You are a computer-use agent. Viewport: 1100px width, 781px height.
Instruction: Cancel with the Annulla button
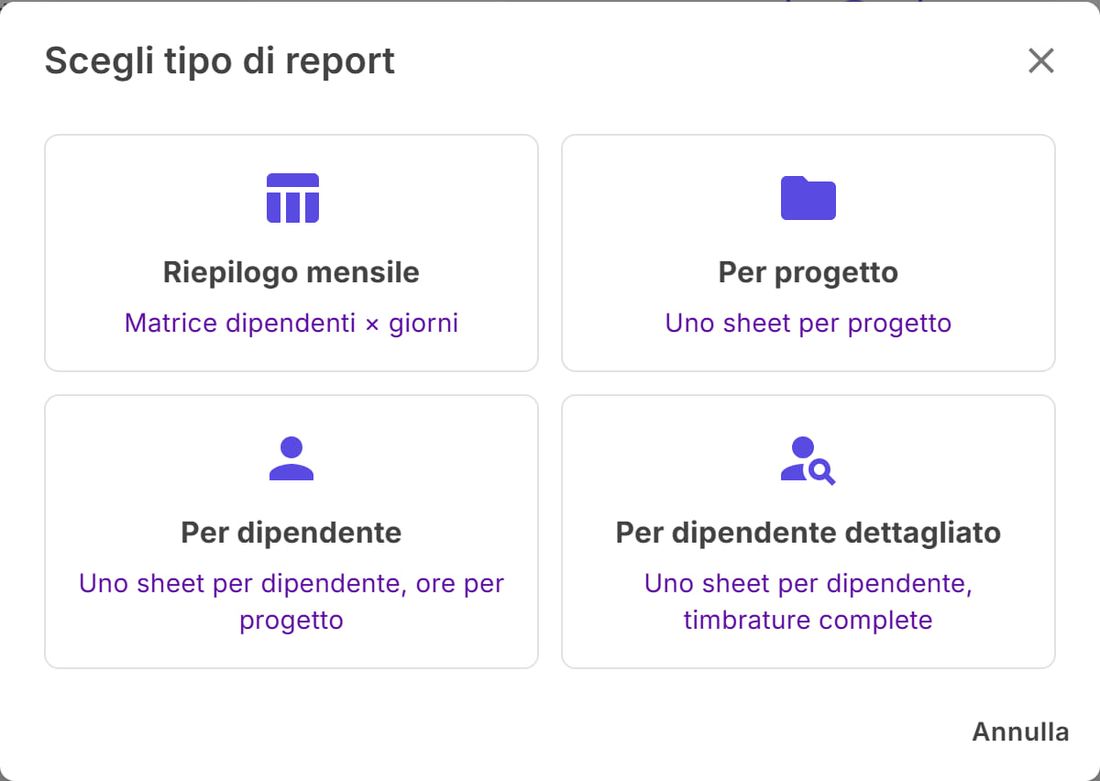[1020, 732]
